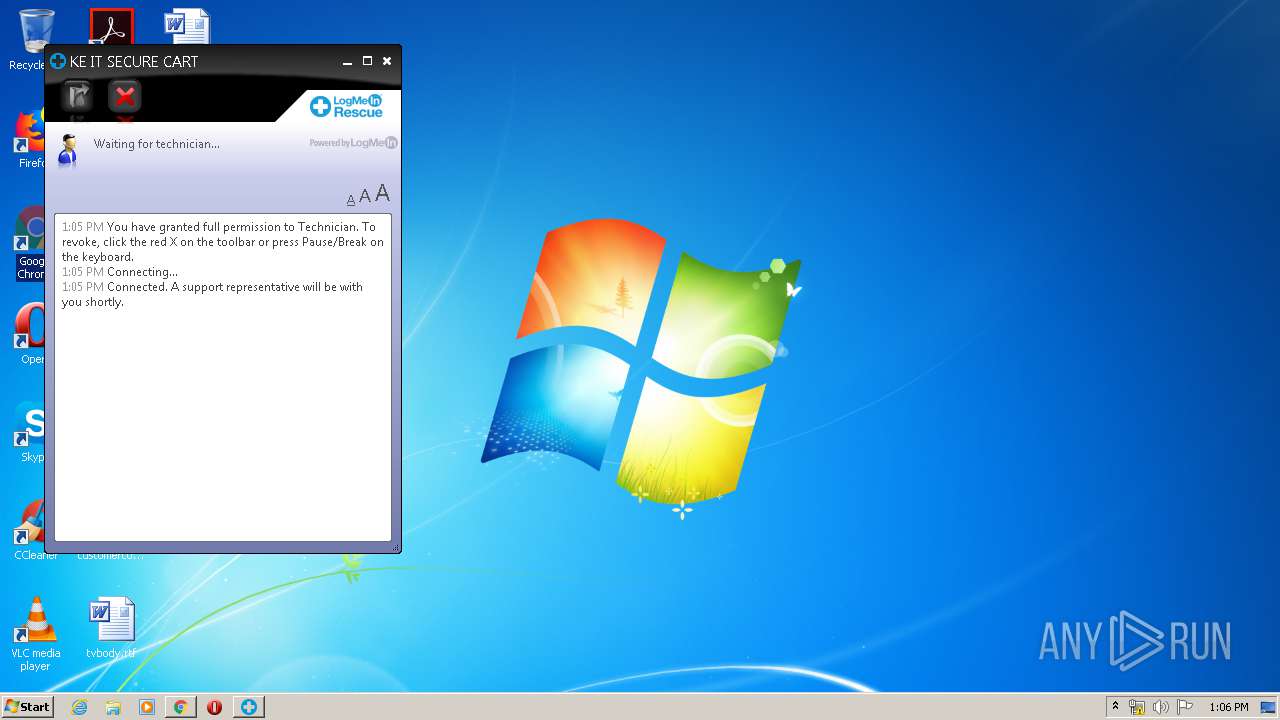Click the Opera taskbar icon

(x=214, y=707)
